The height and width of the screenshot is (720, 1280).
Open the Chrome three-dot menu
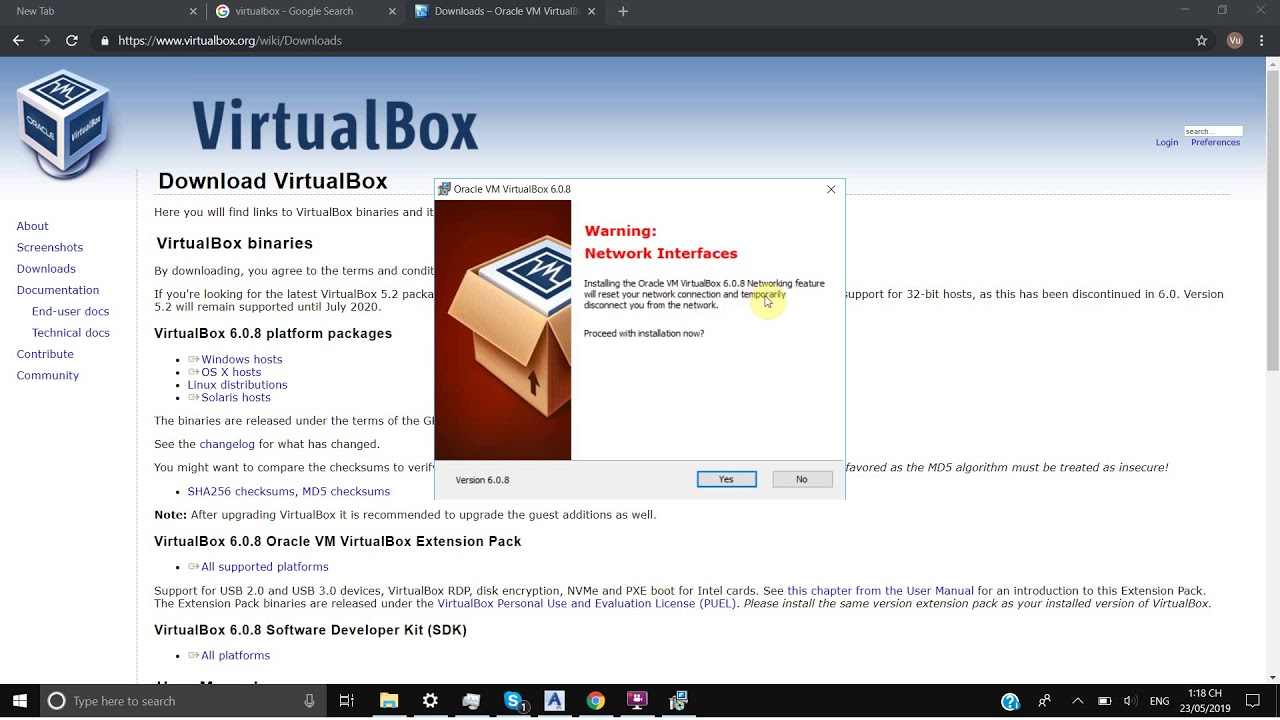[1264, 40]
